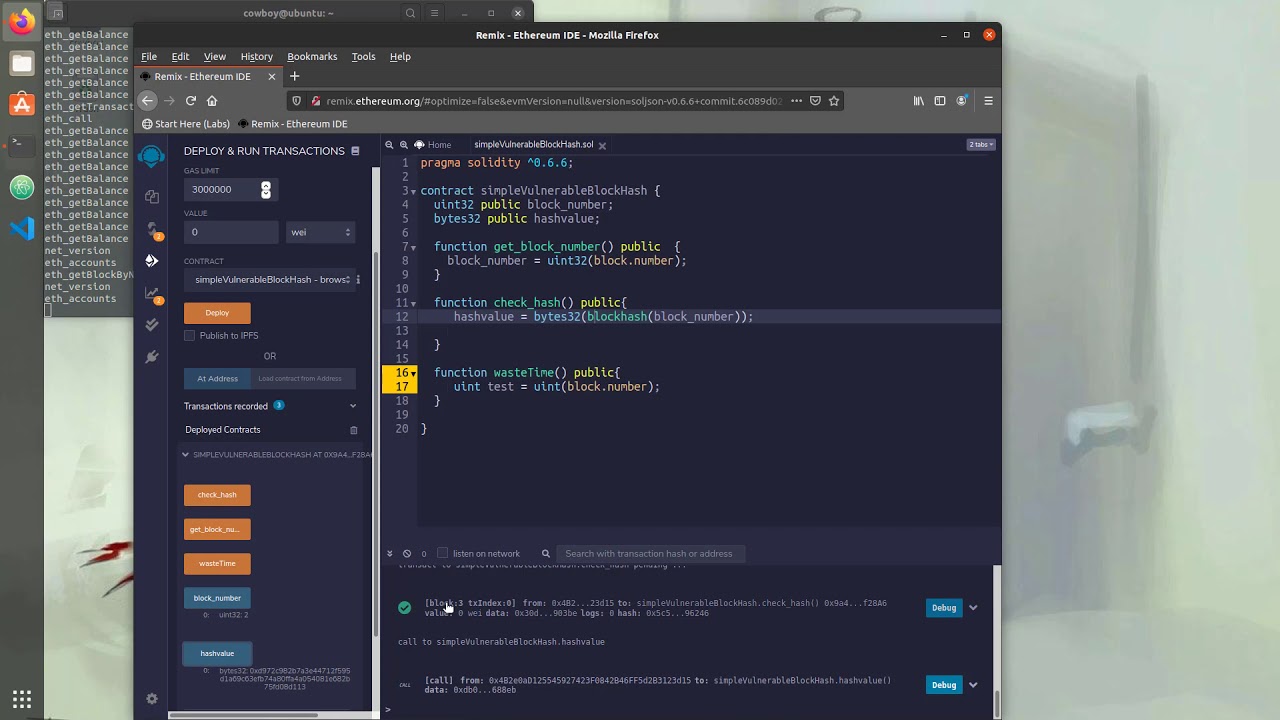This screenshot has height=720, width=1280.
Task: Click the Load contract from Address field
Action: point(303,379)
